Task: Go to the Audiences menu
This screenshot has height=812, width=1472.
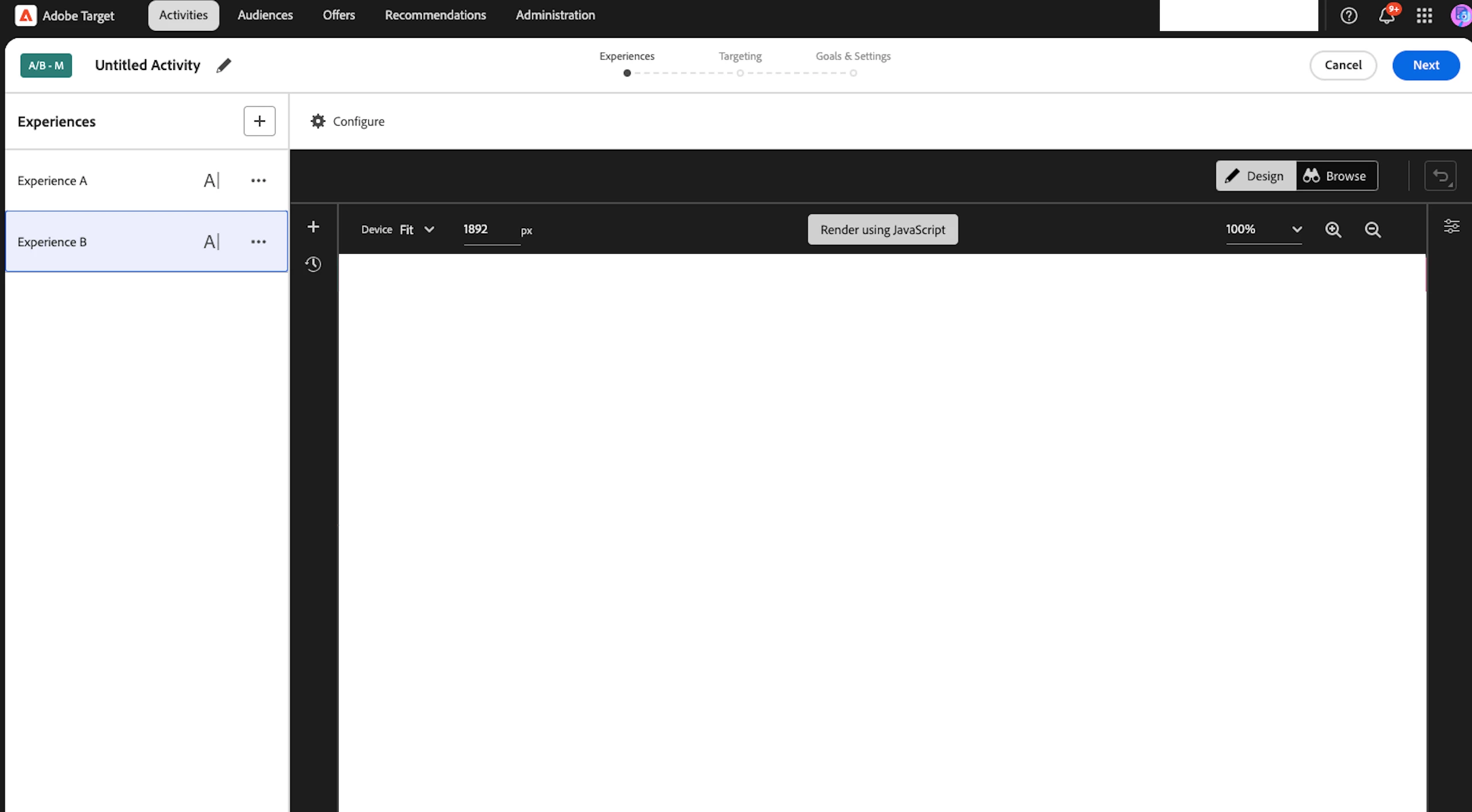Action: tap(265, 15)
